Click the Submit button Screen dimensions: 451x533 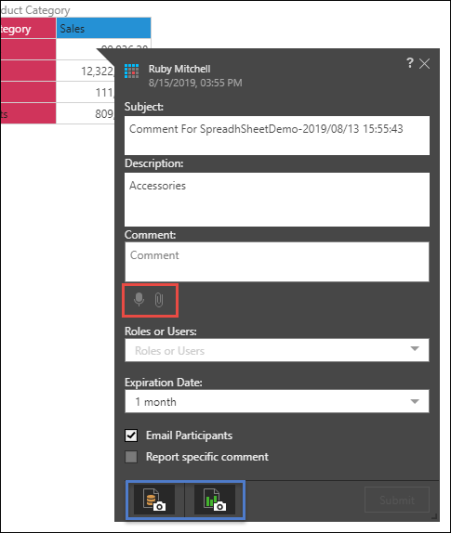coord(397,500)
